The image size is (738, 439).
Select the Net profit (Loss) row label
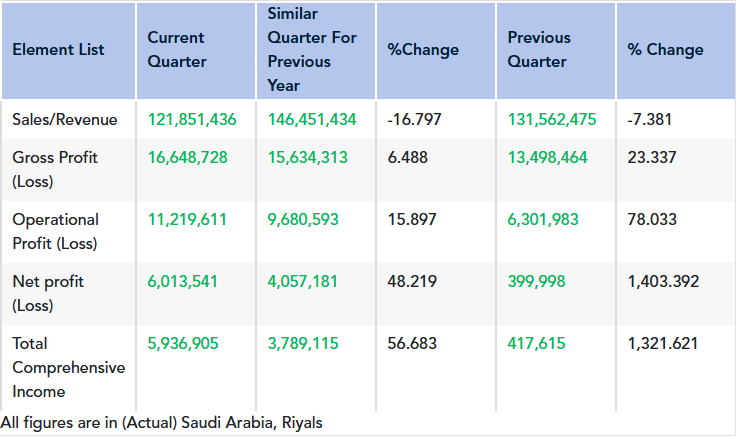pos(48,293)
